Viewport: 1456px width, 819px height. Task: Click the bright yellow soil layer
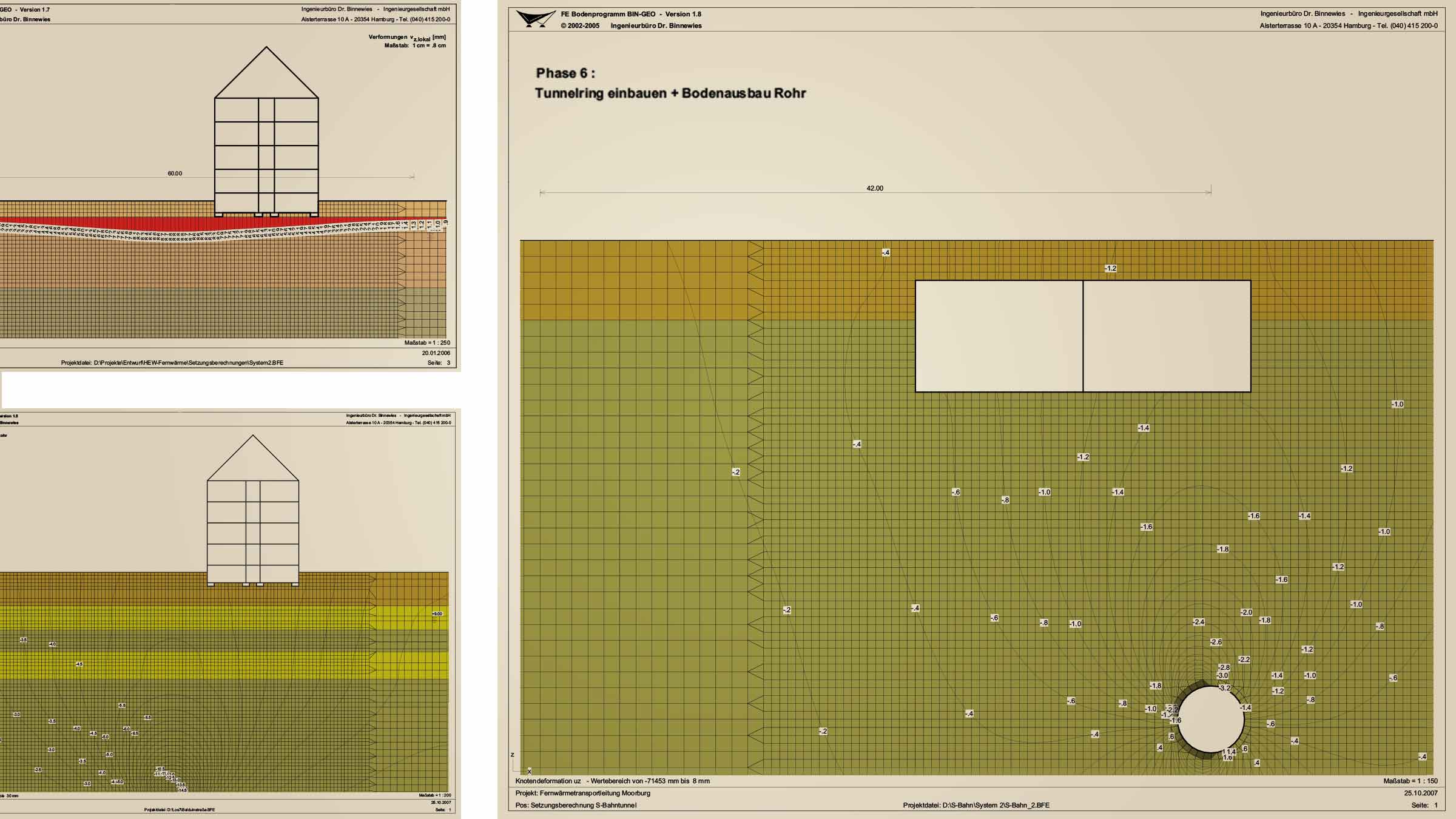[x=224, y=617]
